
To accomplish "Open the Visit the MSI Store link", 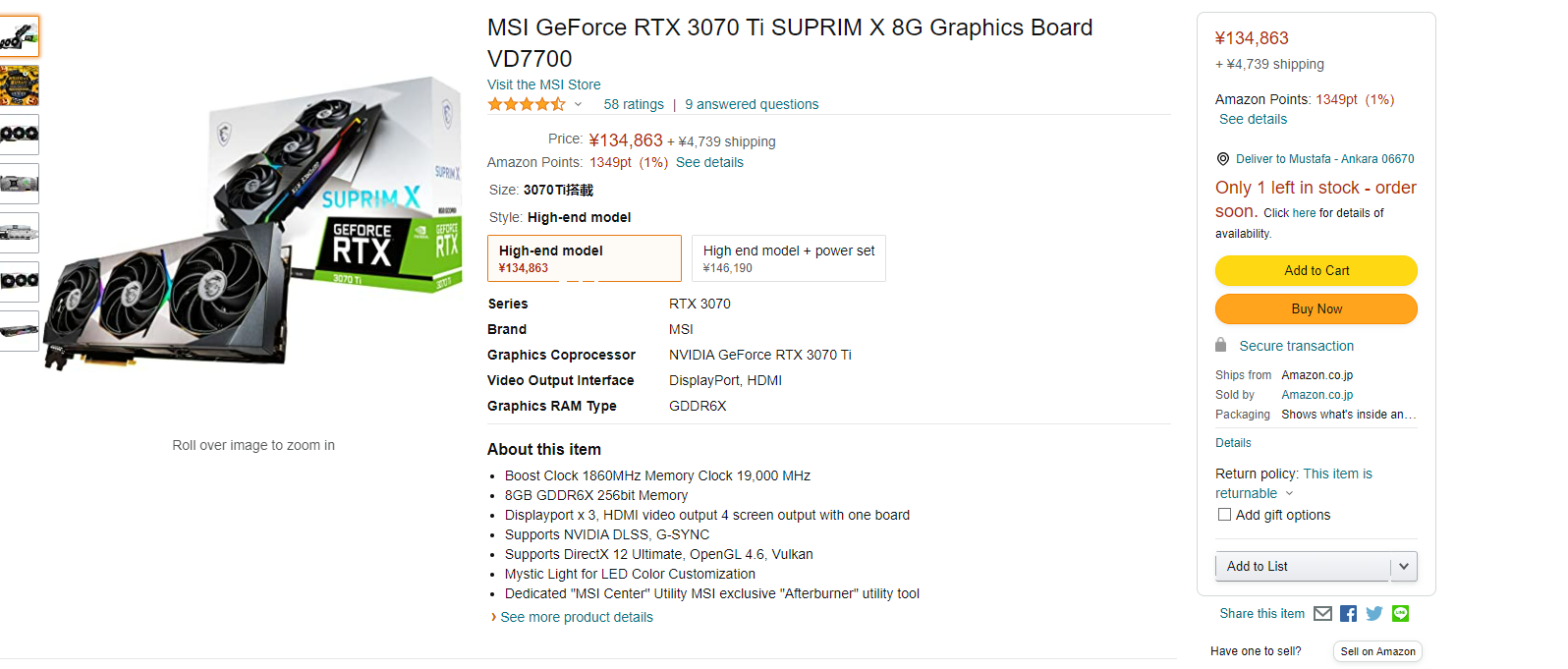I will (x=543, y=85).
